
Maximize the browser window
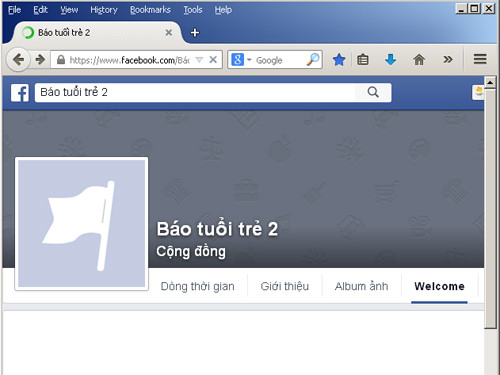tap(474, 8)
